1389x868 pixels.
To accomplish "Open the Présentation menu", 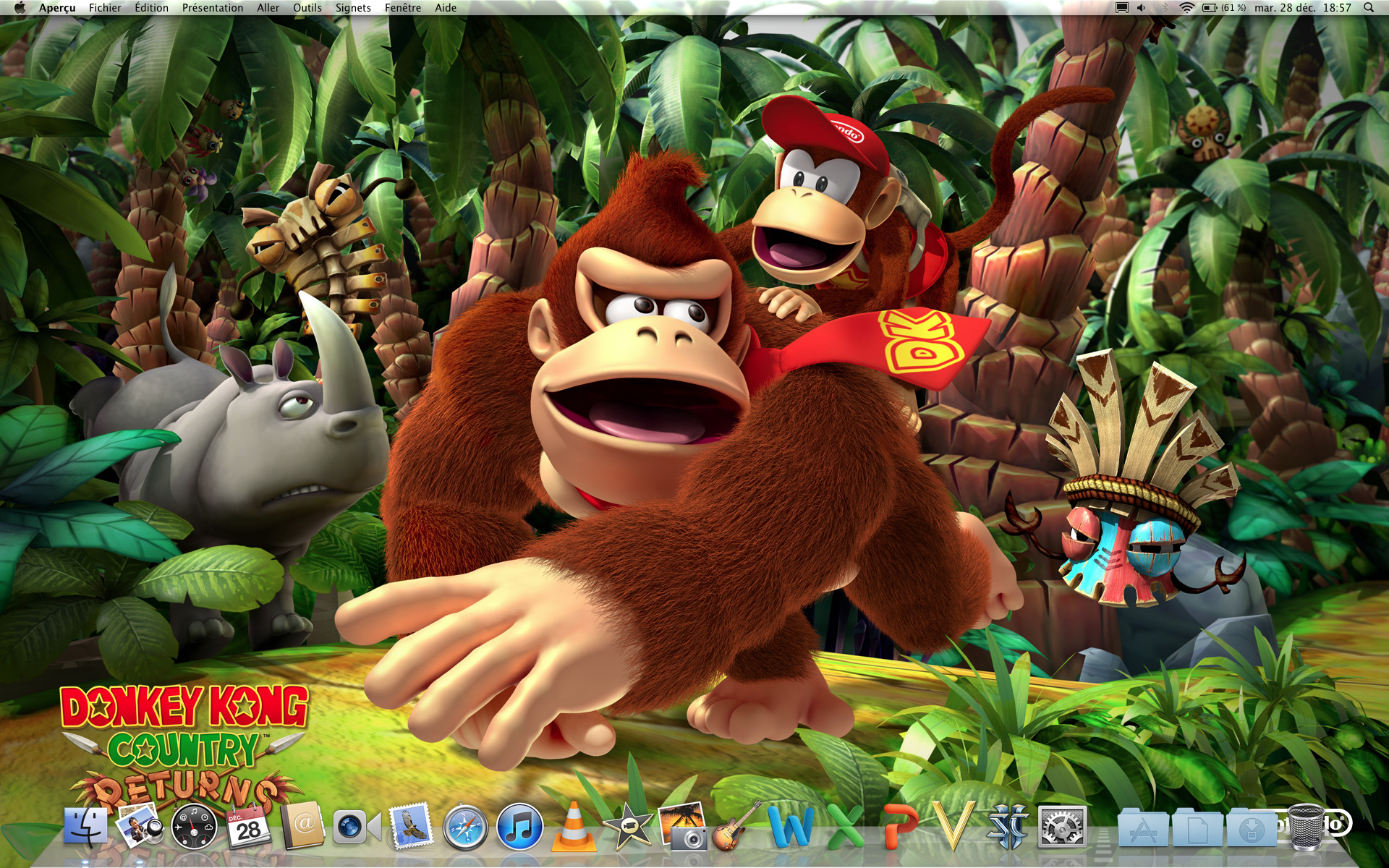I will pyautogui.click(x=213, y=8).
